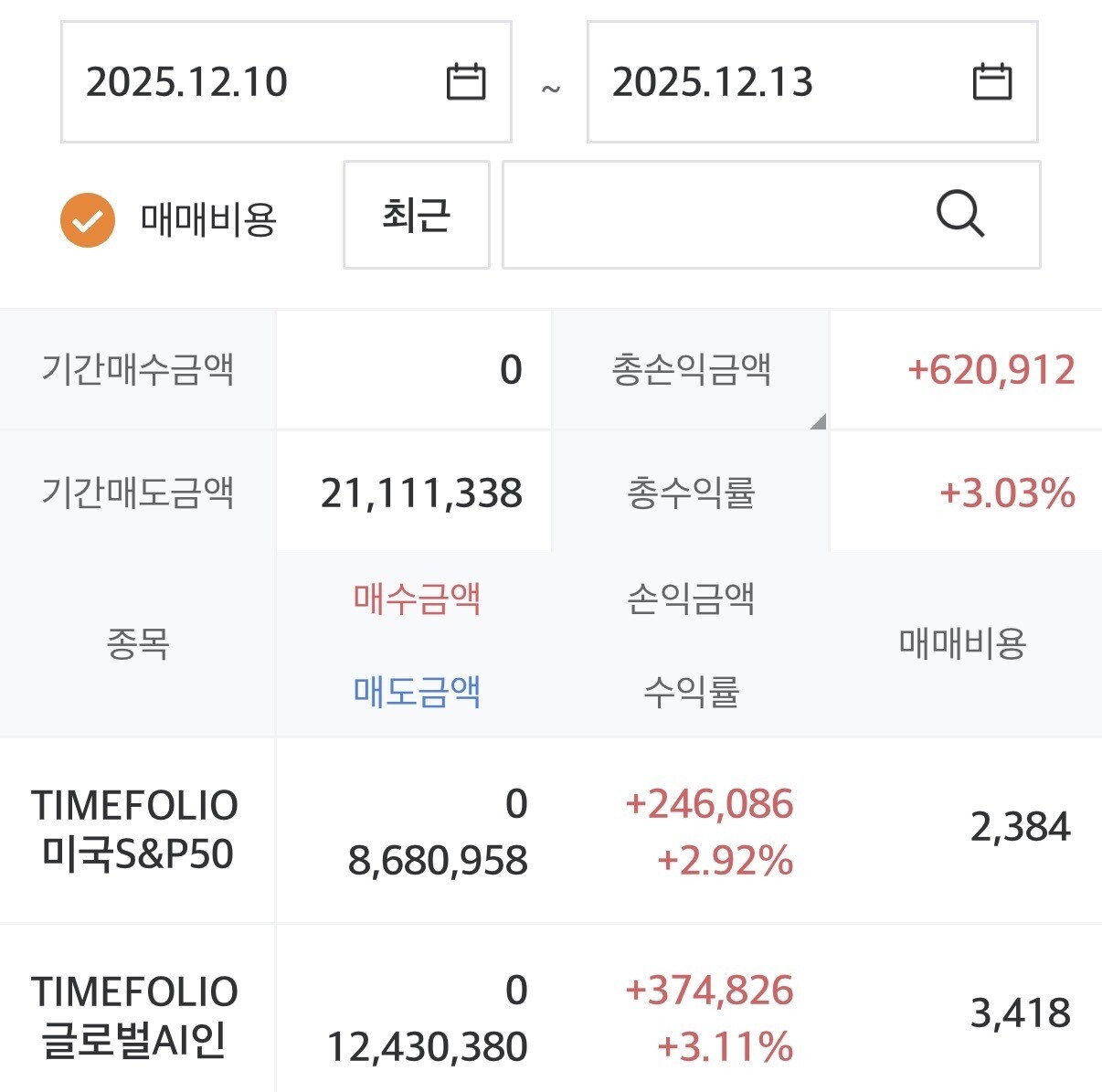
Task: Expand the 총손익금액 corner triangle
Action: point(818,420)
